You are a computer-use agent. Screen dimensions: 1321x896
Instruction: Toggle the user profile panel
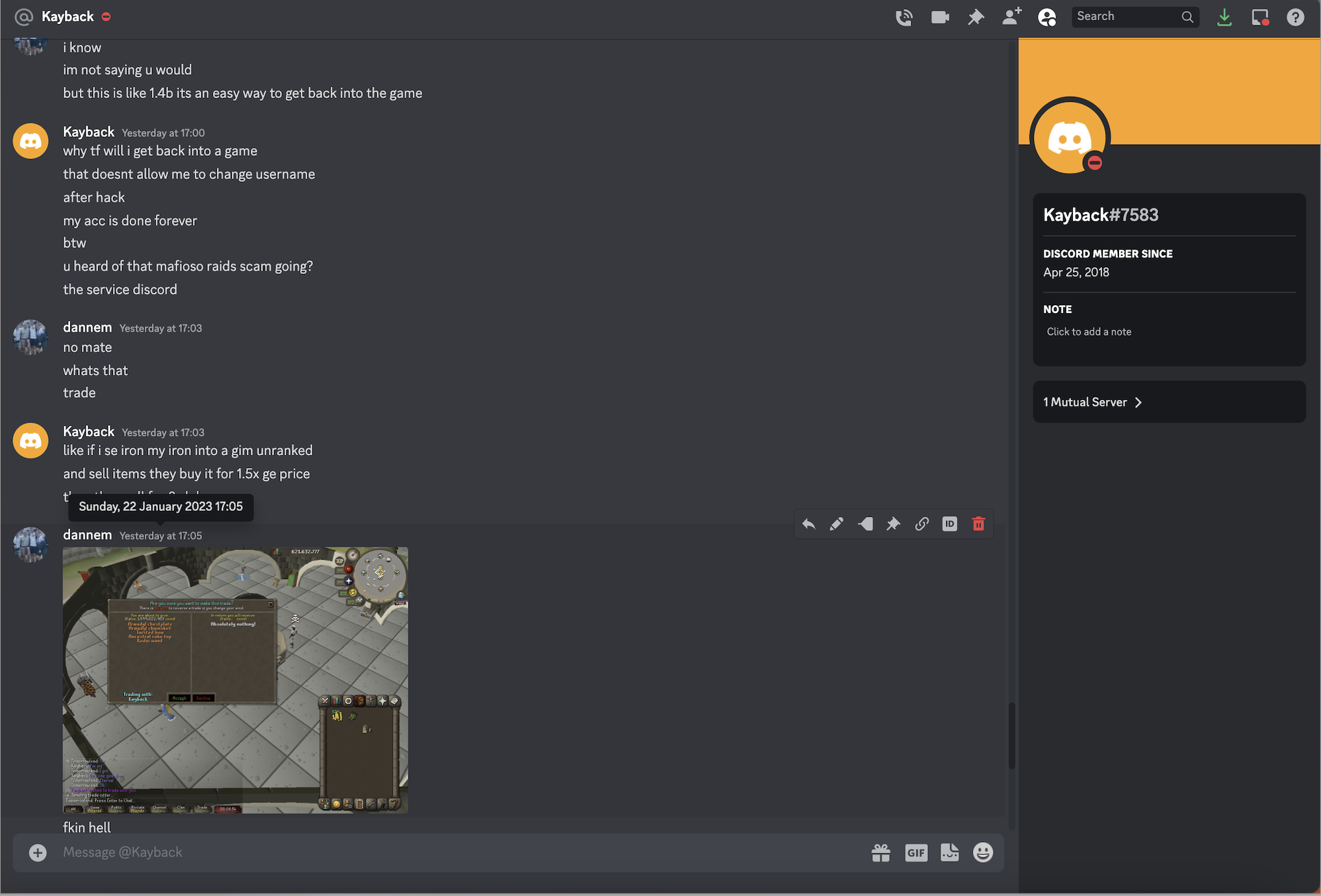(1047, 17)
